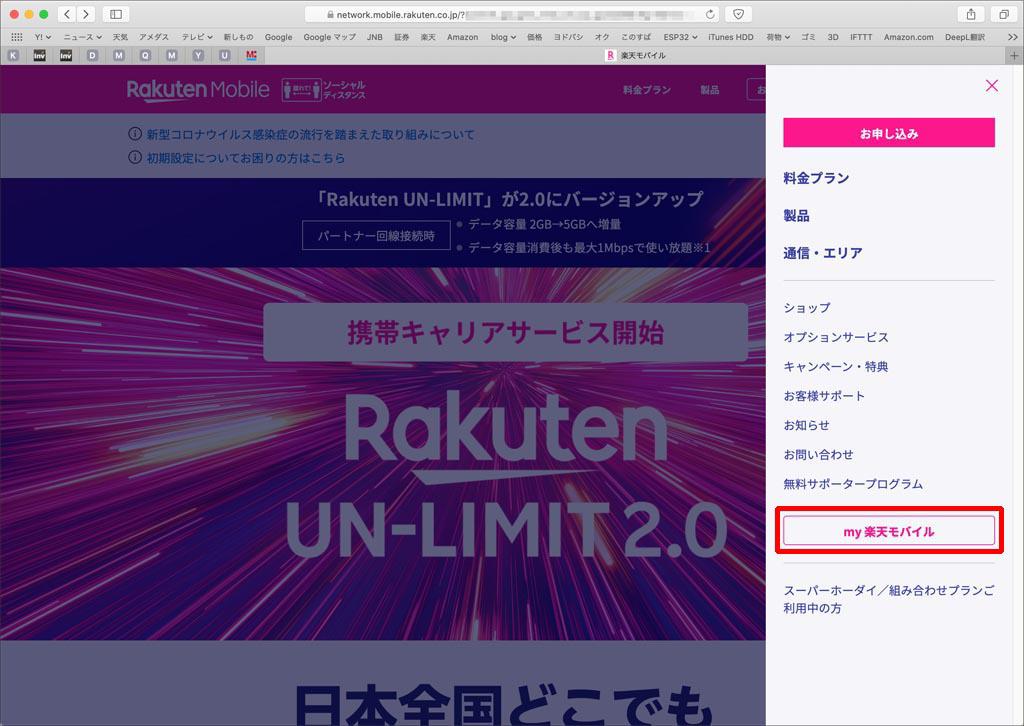
Task: Expand the ESP32 bookmarks folder
Action: (680, 37)
